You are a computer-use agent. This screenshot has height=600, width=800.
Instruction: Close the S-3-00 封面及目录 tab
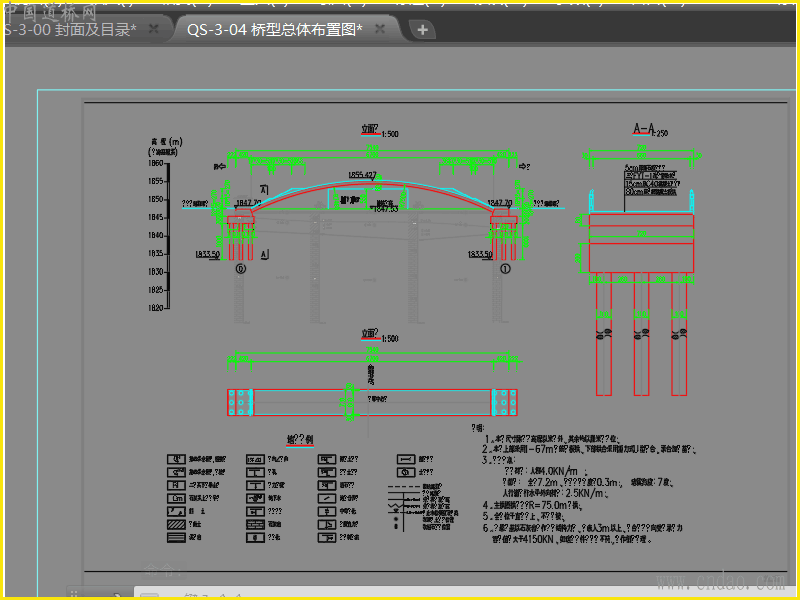pyautogui.click(x=153, y=29)
